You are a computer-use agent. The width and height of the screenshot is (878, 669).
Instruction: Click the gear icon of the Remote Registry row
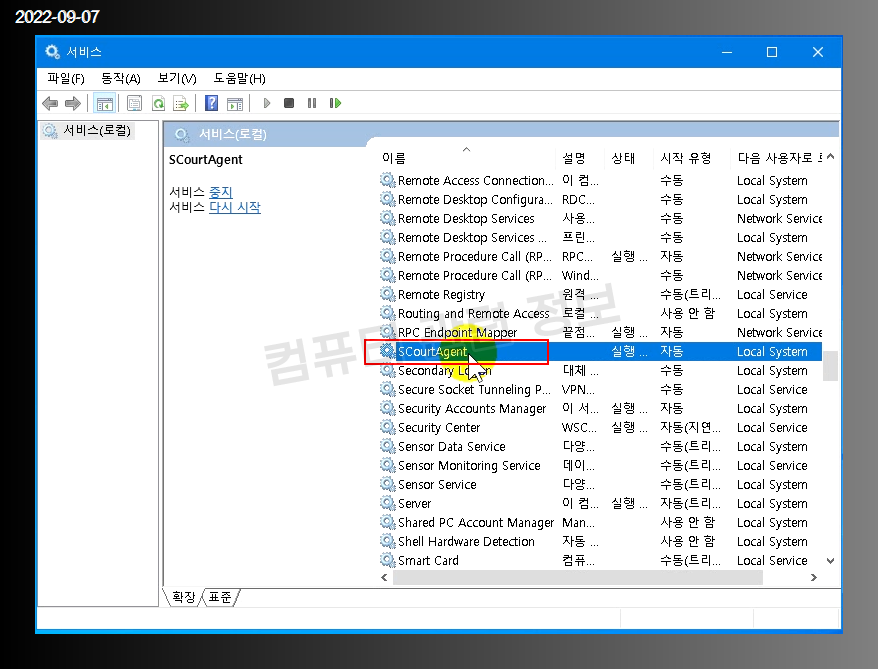tap(387, 294)
